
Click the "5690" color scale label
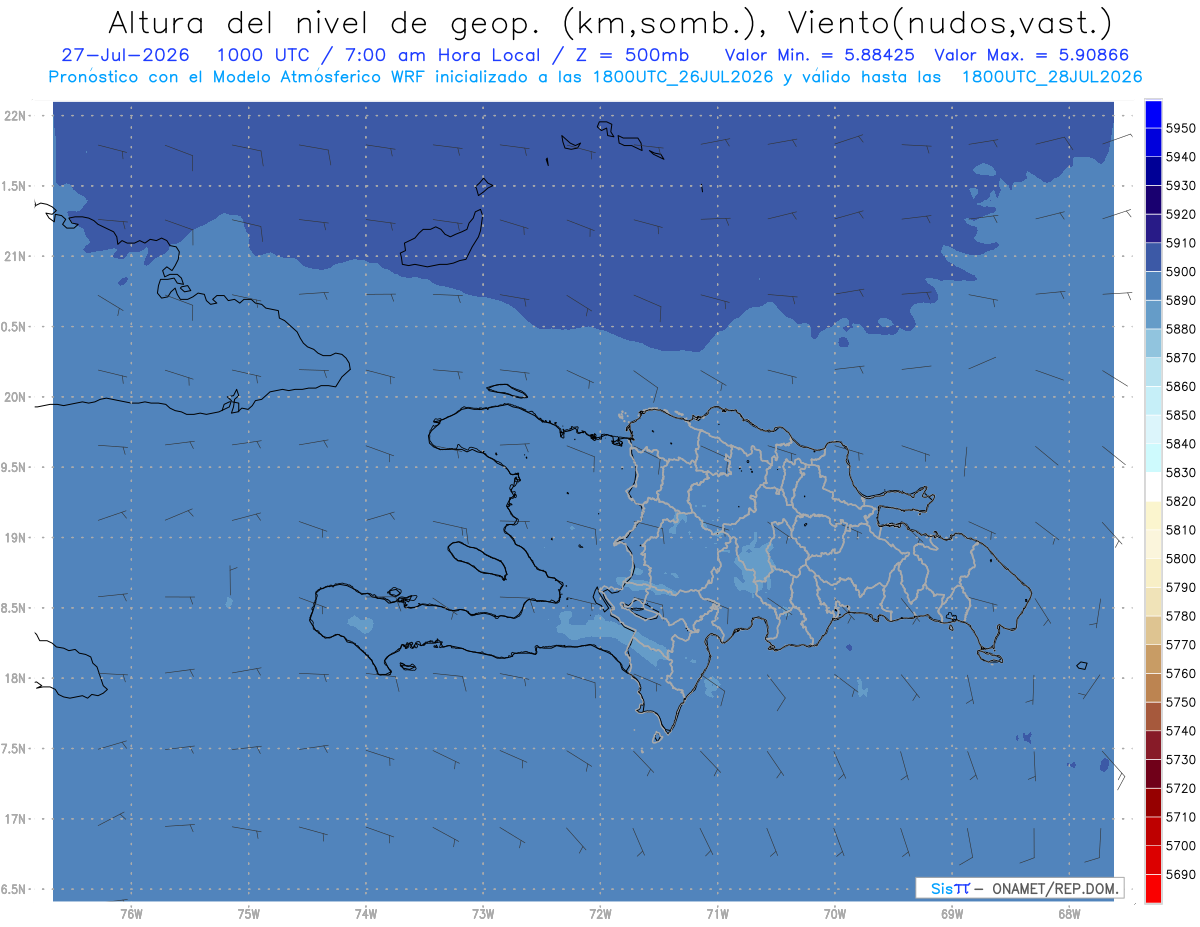(x=1181, y=874)
